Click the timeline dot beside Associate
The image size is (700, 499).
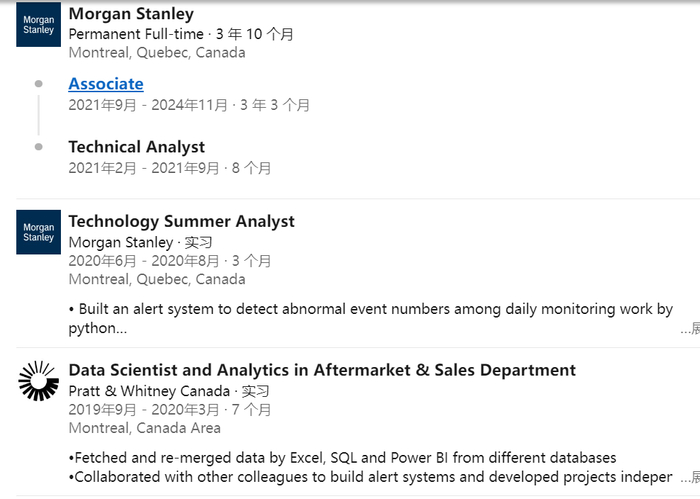point(38,84)
